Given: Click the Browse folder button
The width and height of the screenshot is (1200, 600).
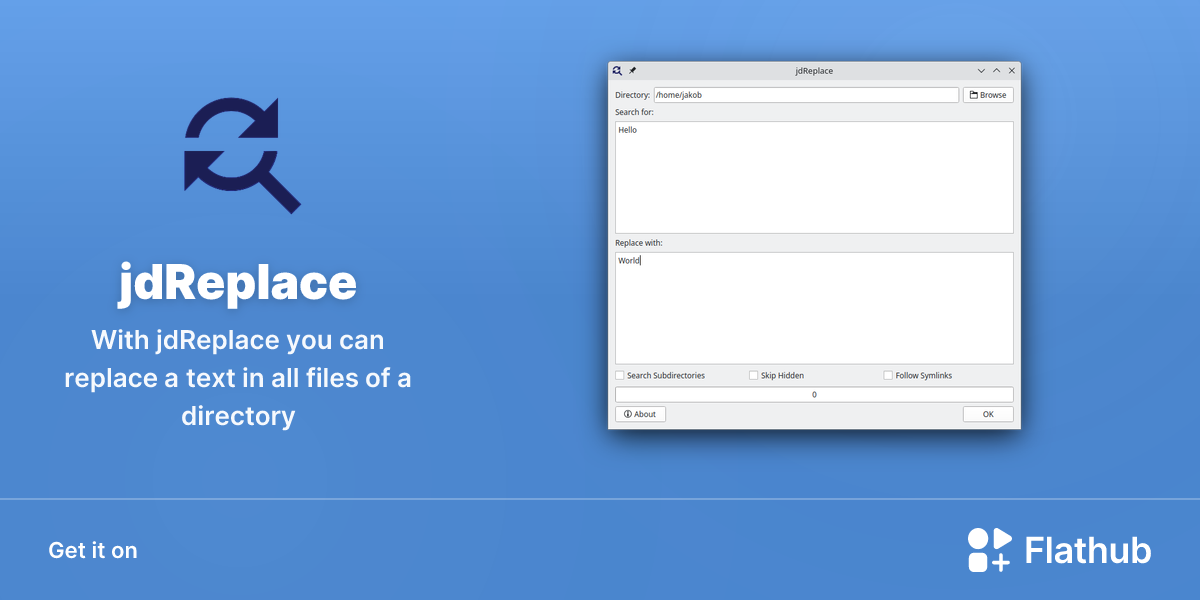Looking at the screenshot, I should click(988, 95).
